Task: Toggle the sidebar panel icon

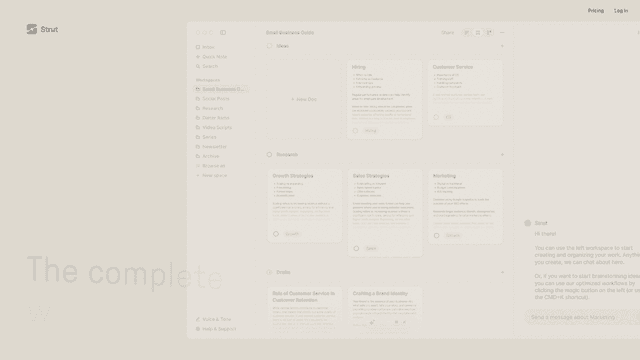Action: click(223, 33)
